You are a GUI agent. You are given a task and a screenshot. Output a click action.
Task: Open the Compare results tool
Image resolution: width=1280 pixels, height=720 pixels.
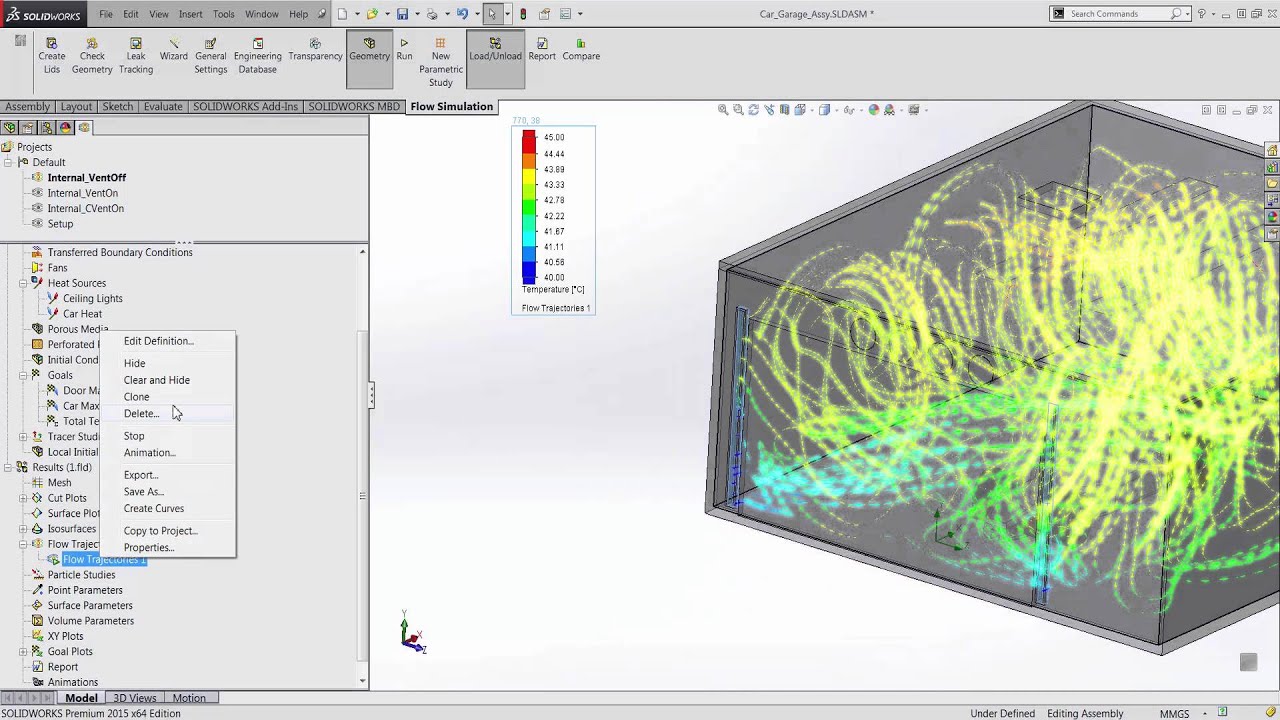tap(581, 50)
